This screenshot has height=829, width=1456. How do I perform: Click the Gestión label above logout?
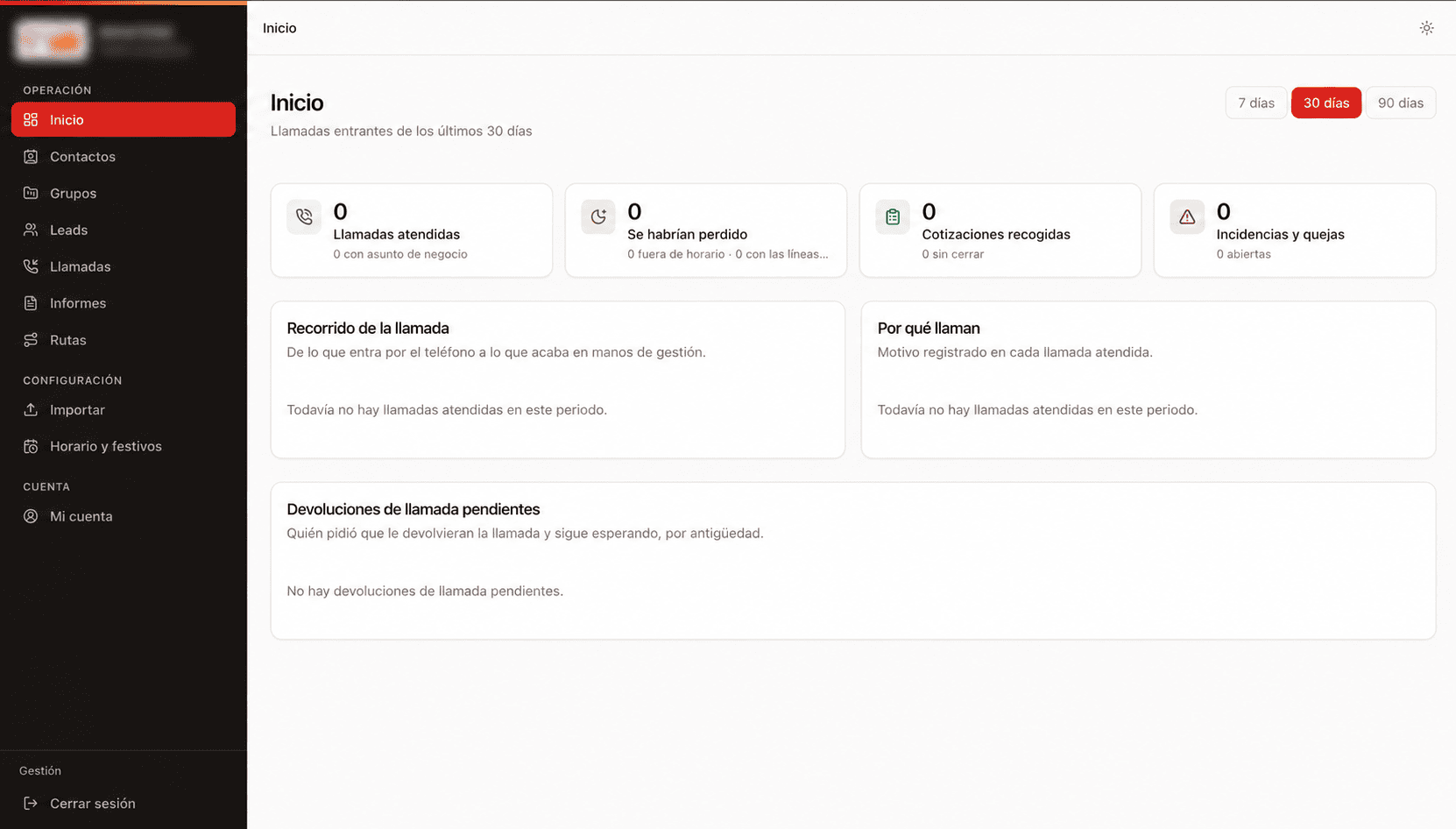pyautogui.click(x=40, y=771)
